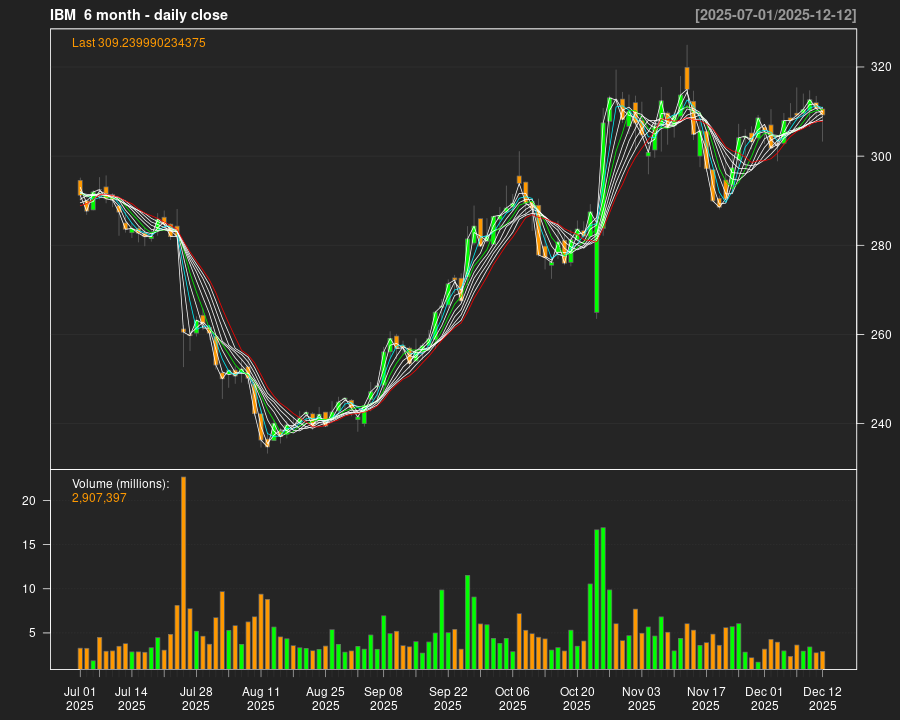Select the 280 price axis label

pyautogui.click(x=880, y=246)
